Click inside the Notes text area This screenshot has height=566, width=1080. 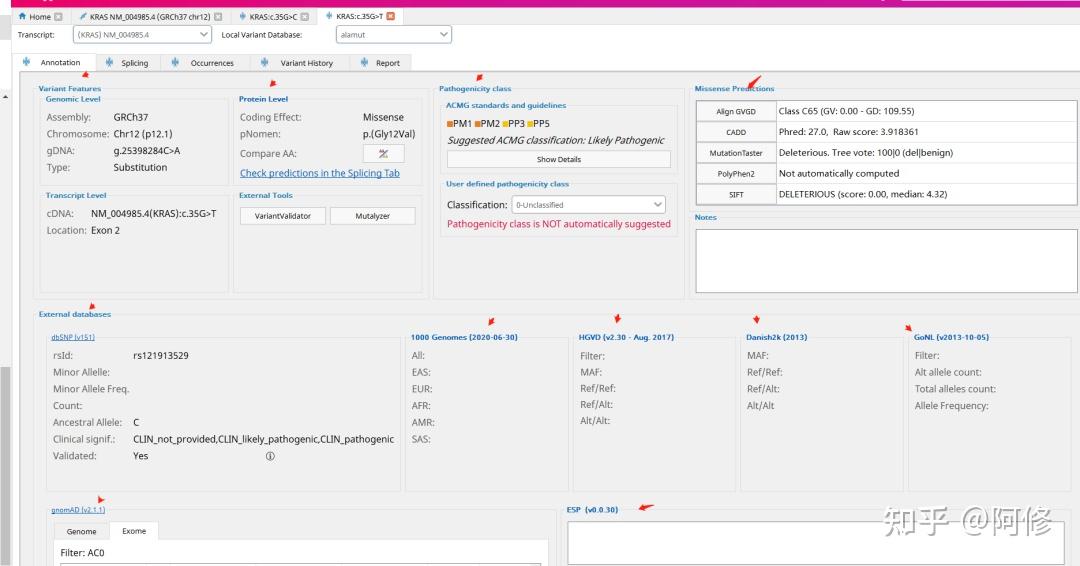click(x=886, y=261)
